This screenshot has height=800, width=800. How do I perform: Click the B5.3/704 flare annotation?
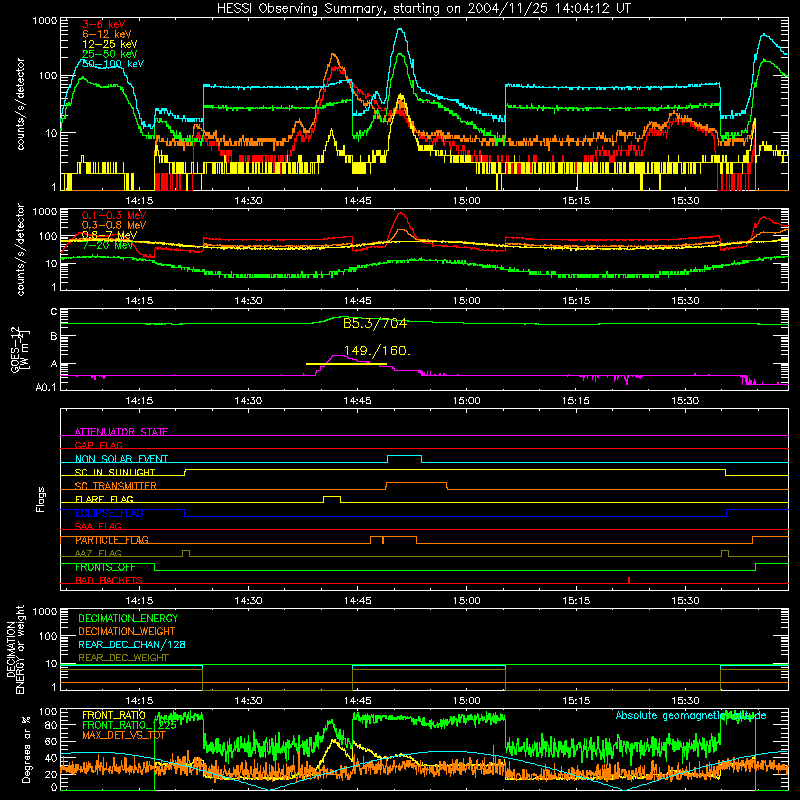point(375,323)
